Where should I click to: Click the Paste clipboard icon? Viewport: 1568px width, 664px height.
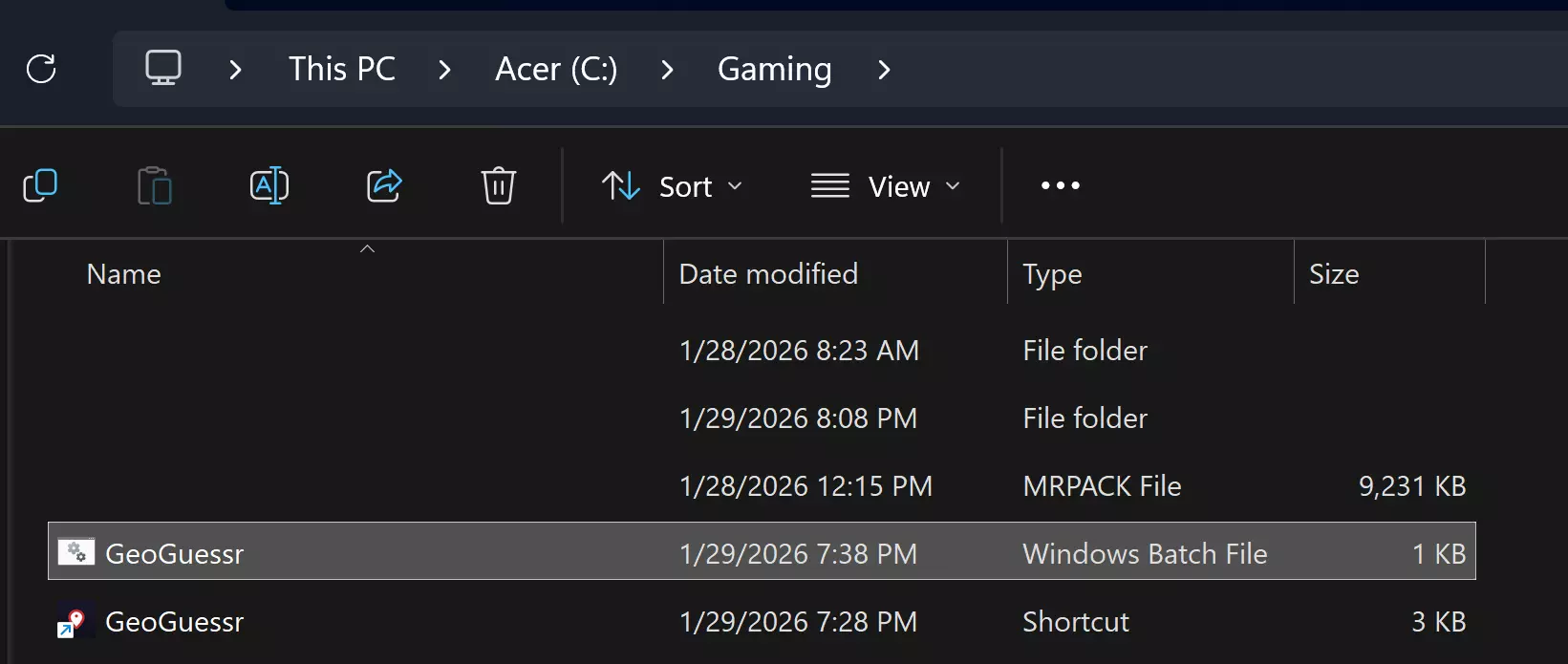[155, 185]
